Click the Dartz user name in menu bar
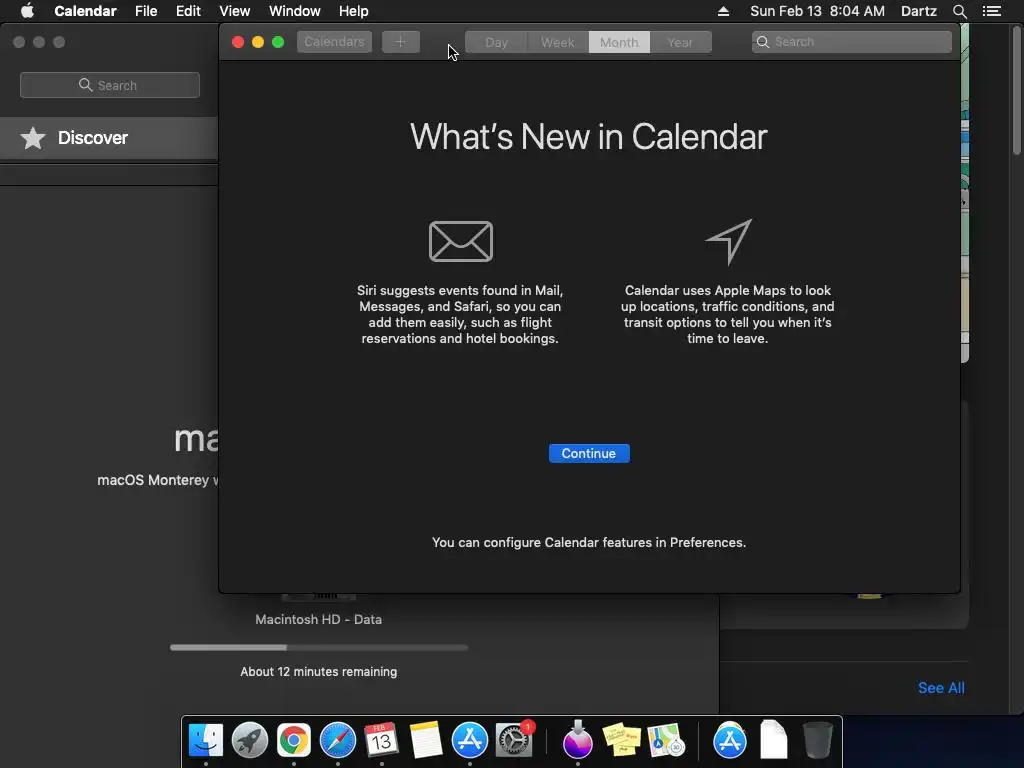Viewport: 1024px width, 768px height. 918,11
